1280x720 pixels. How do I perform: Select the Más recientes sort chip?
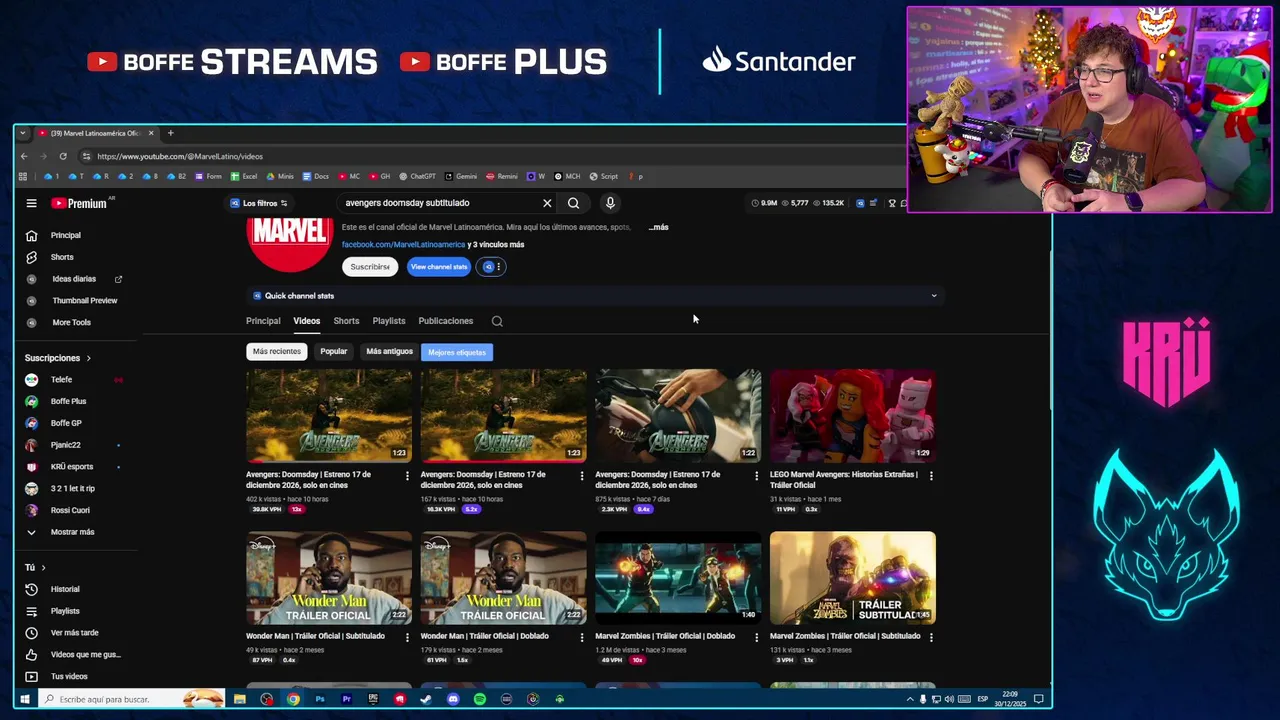pyautogui.click(x=277, y=352)
